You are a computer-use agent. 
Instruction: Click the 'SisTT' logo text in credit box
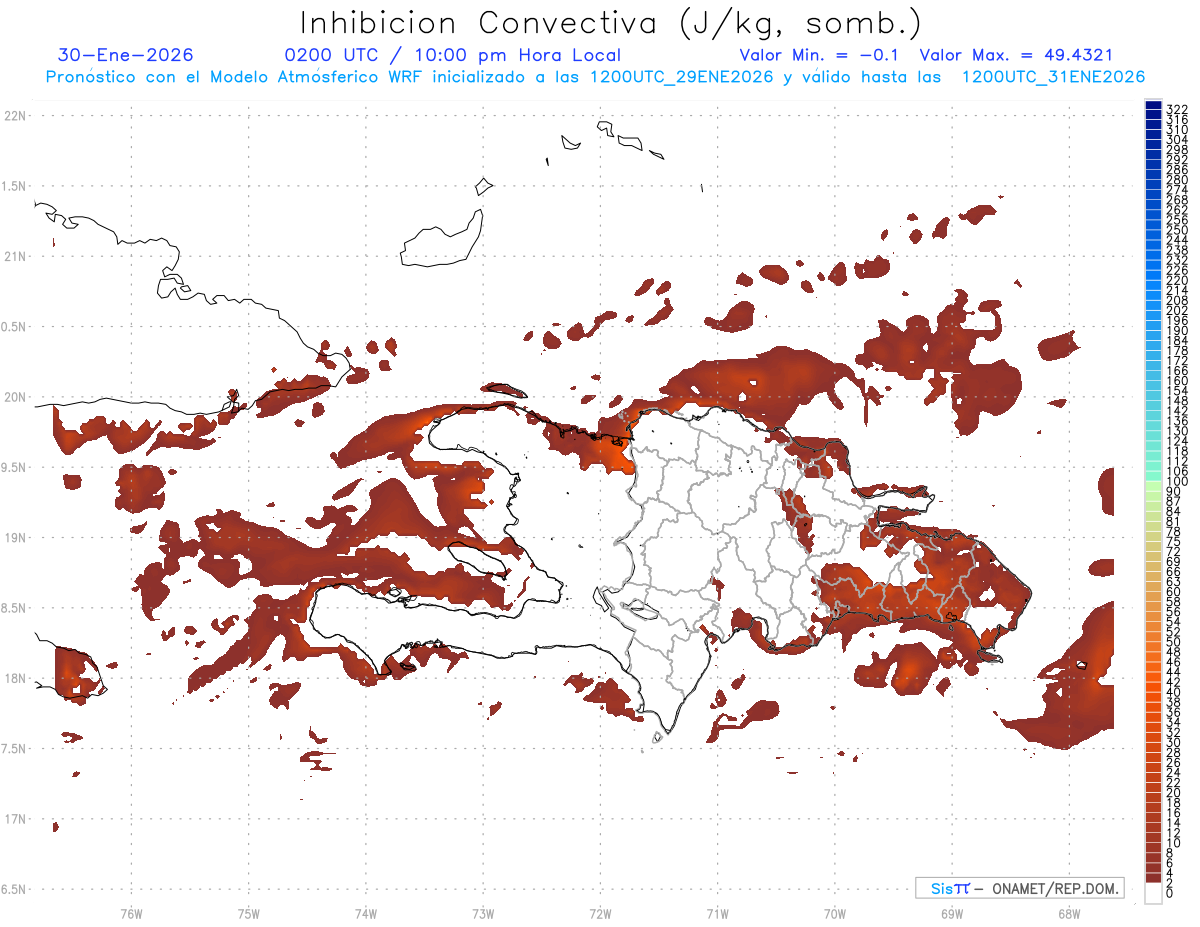949,888
